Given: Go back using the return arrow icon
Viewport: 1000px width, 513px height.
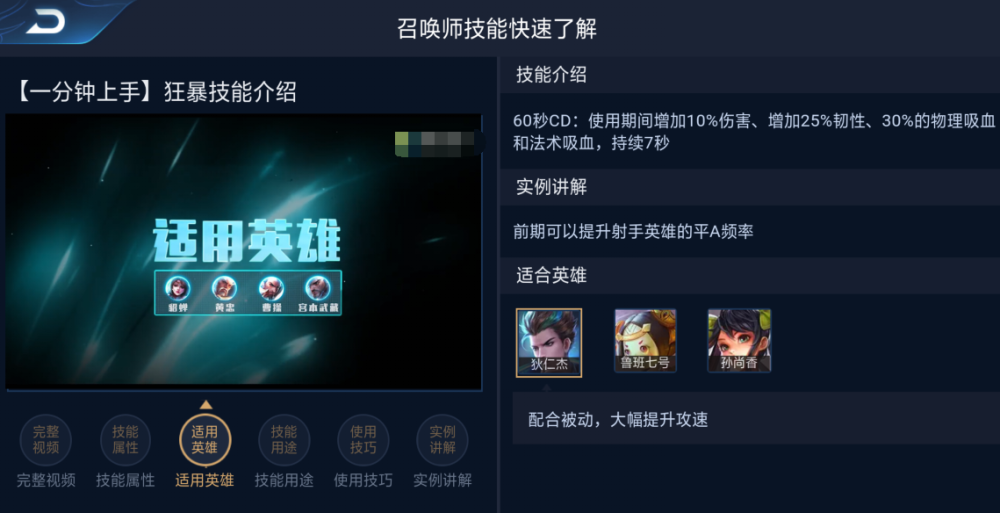Looking at the screenshot, I should [x=45, y=22].
